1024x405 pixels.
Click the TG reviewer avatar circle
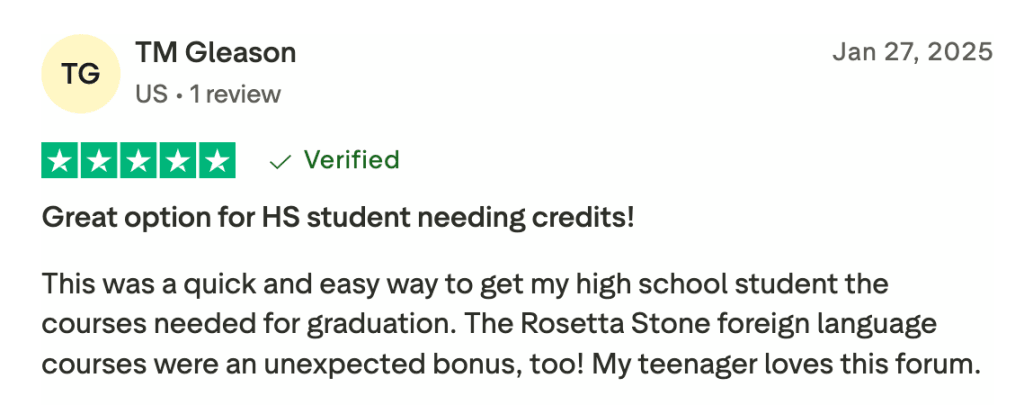pos(81,73)
